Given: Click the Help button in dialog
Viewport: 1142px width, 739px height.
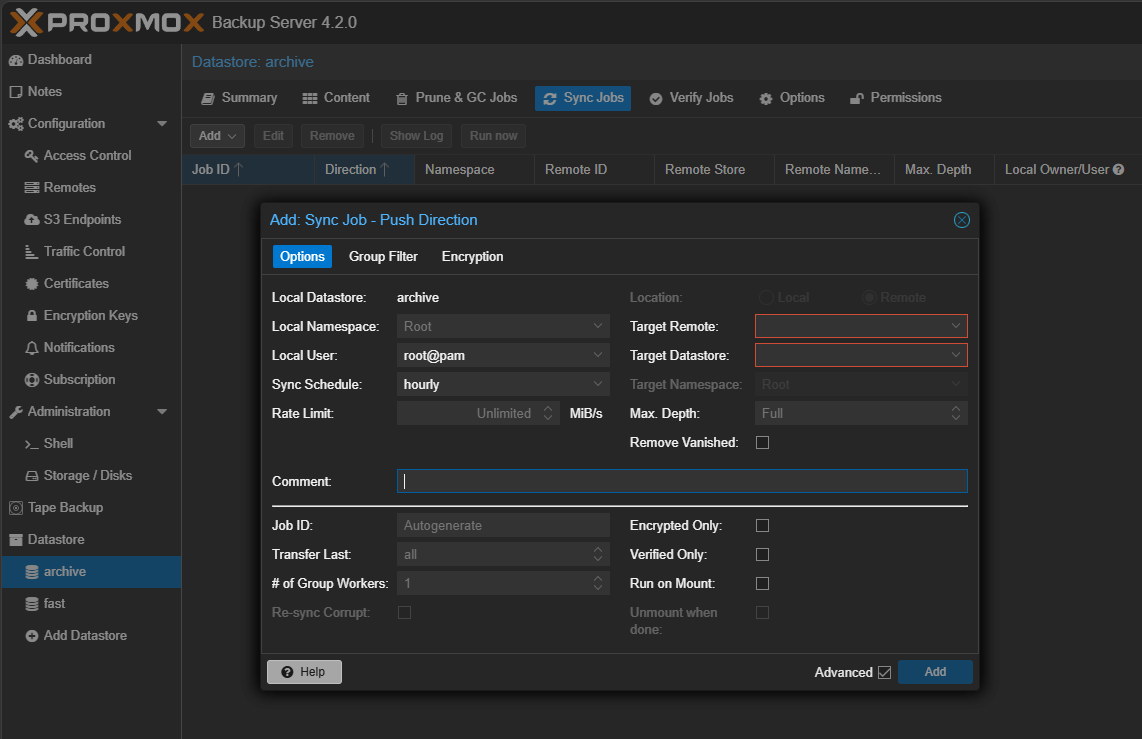Looking at the screenshot, I should 304,672.
